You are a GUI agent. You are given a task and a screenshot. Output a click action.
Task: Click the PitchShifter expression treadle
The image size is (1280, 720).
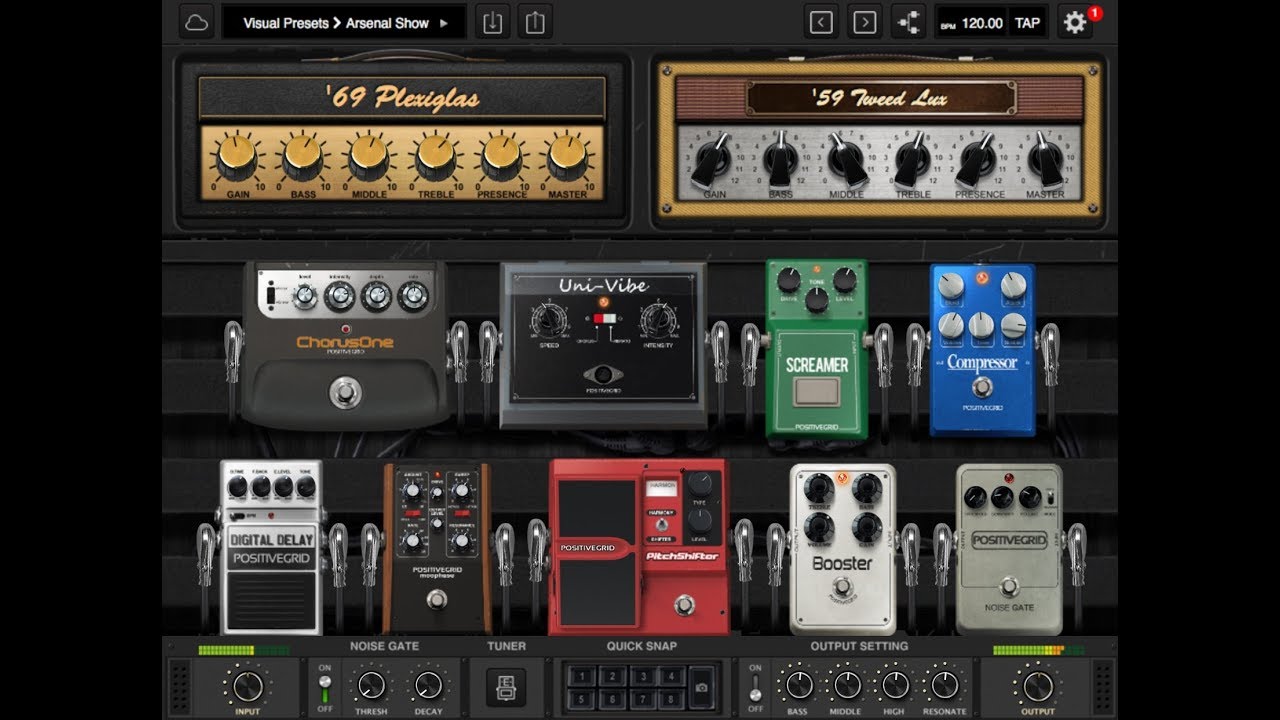[598, 552]
